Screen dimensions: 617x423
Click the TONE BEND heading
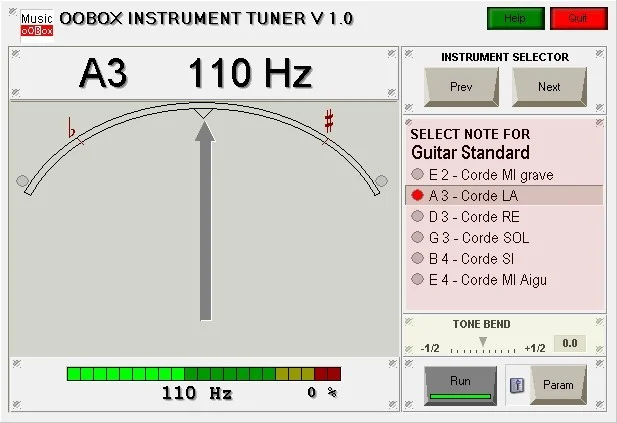click(x=482, y=324)
